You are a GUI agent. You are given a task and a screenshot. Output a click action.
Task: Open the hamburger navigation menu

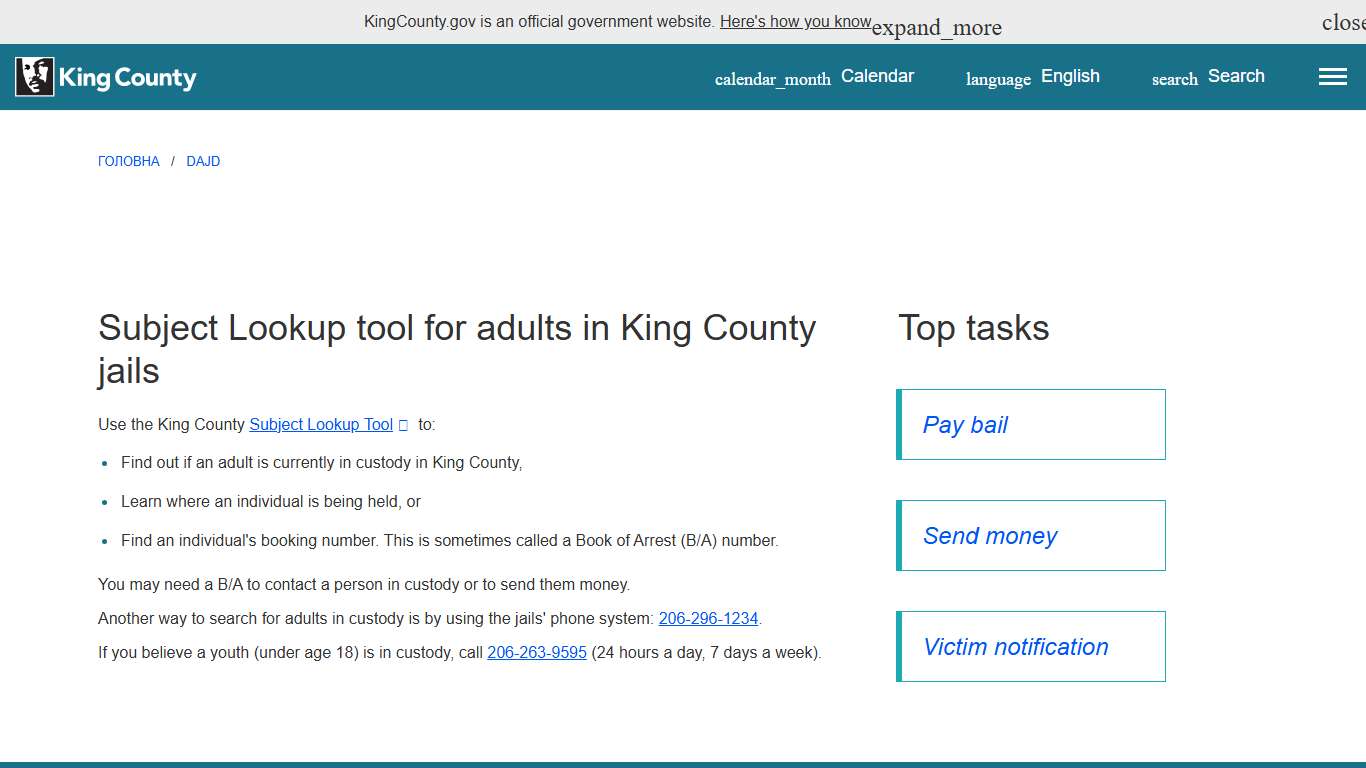coord(1332,76)
